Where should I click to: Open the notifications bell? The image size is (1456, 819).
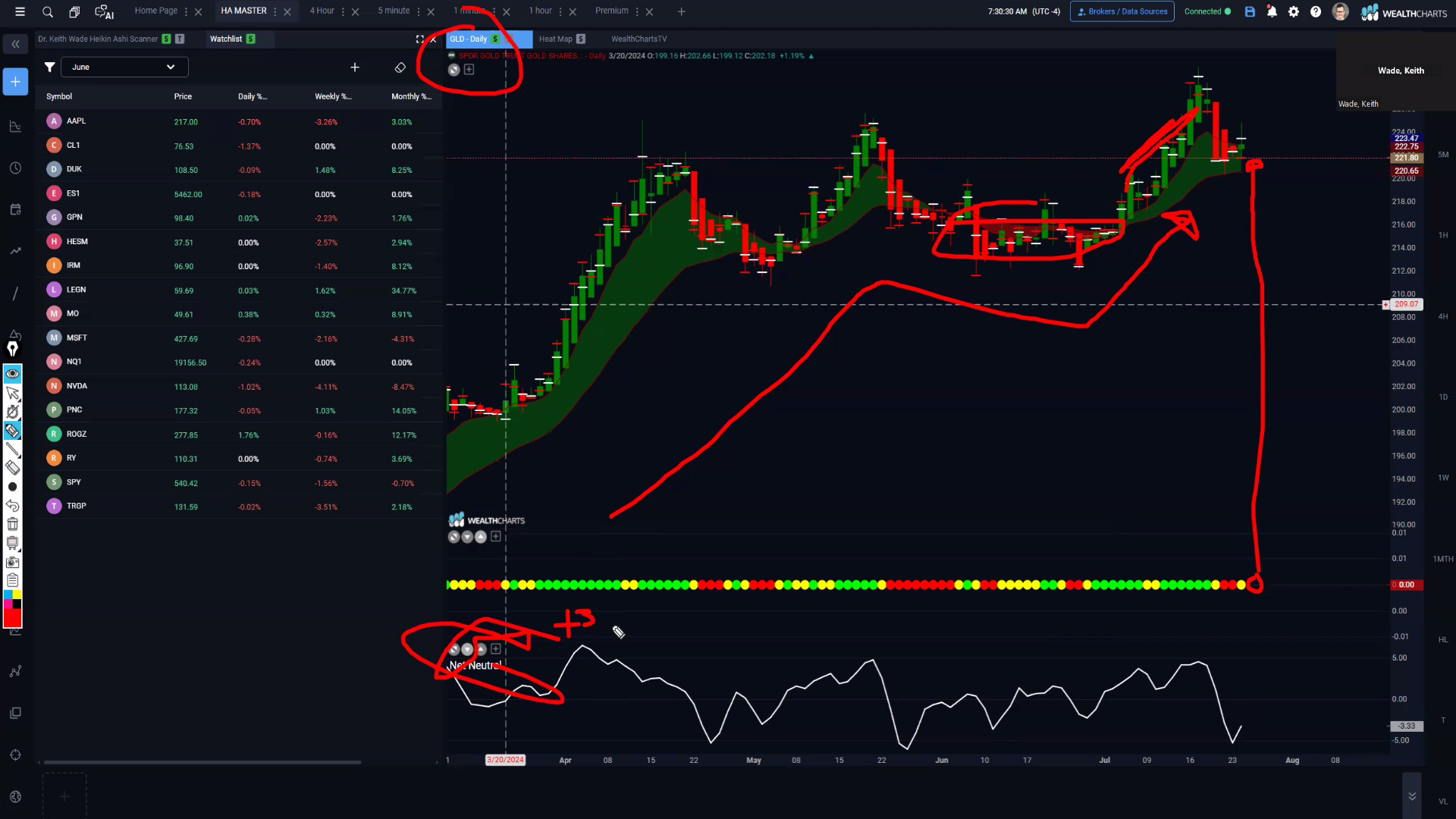tap(1272, 11)
